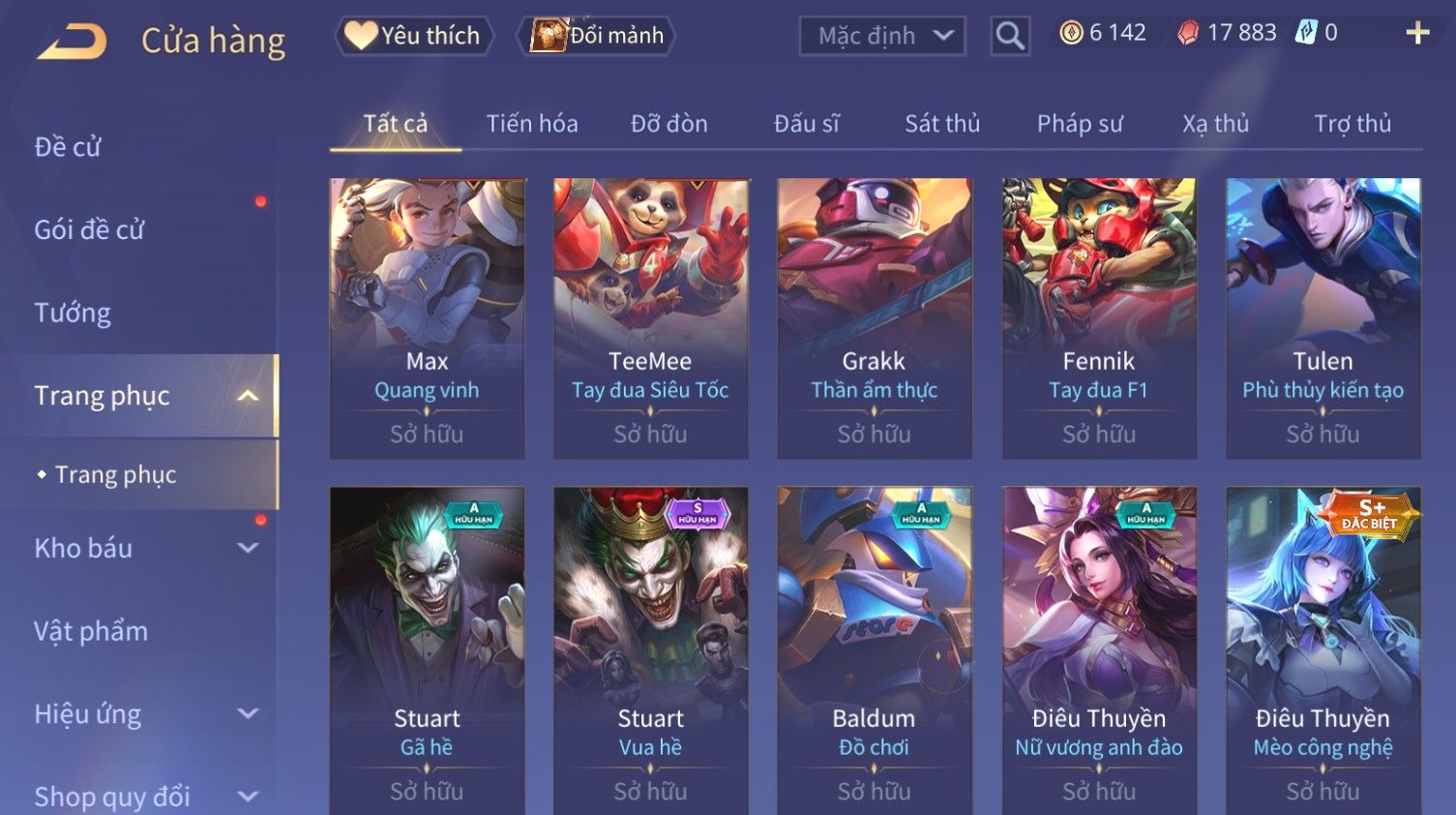This screenshot has width=1456, height=815.
Task: Click the plus icon to add currency
Action: (1417, 33)
